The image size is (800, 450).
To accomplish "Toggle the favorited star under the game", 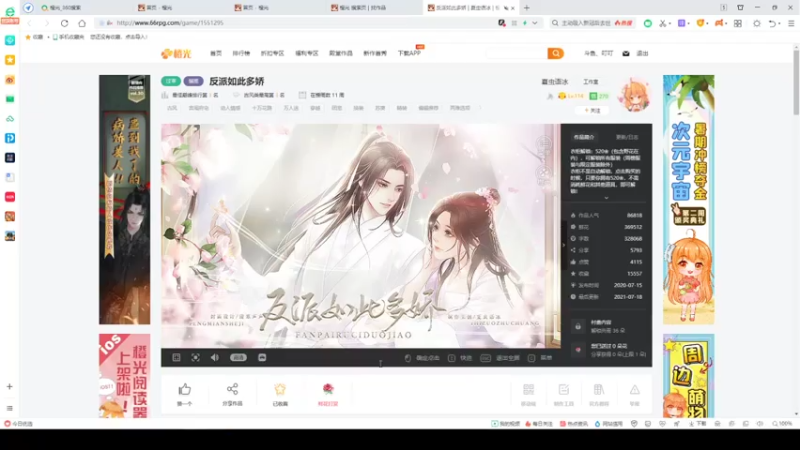I will pyautogui.click(x=280, y=389).
